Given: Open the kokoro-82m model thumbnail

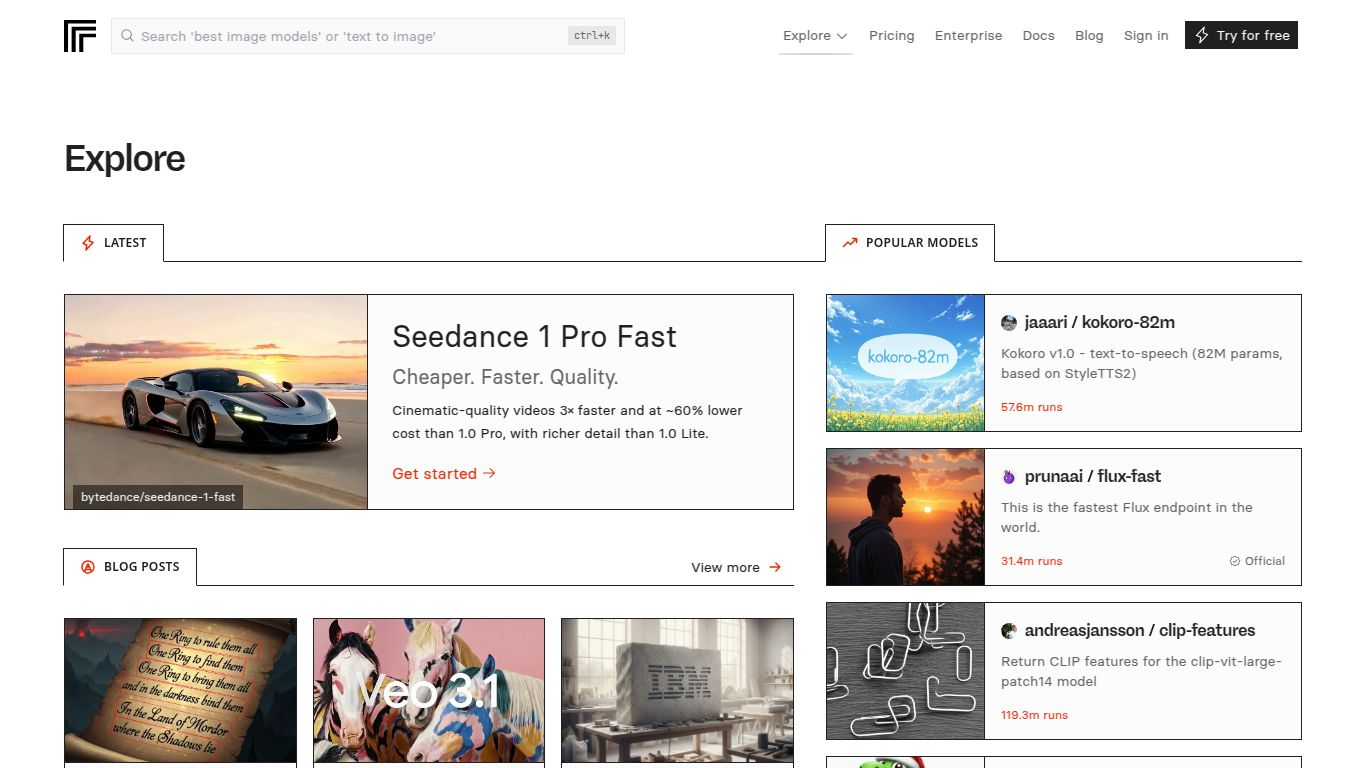Looking at the screenshot, I should tap(906, 363).
